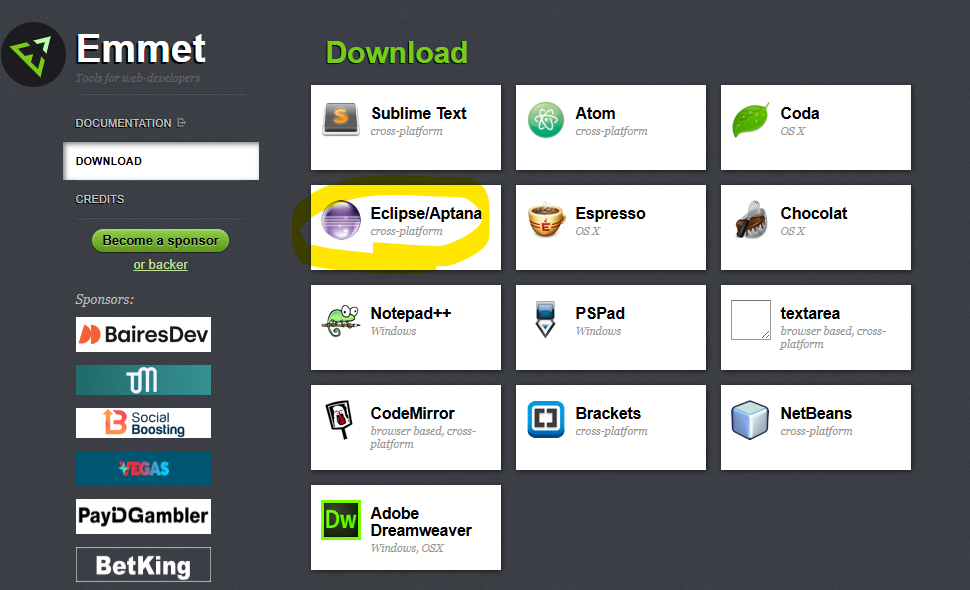Click the Dreamweaver Dw icon

click(341, 519)
